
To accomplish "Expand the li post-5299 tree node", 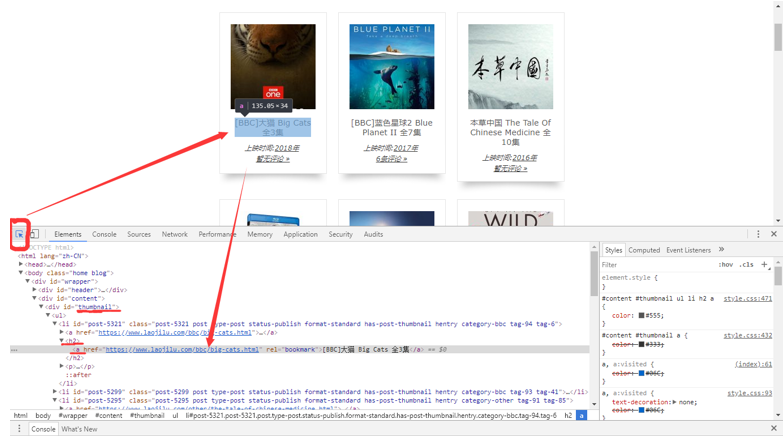I will tap(55, 392).
